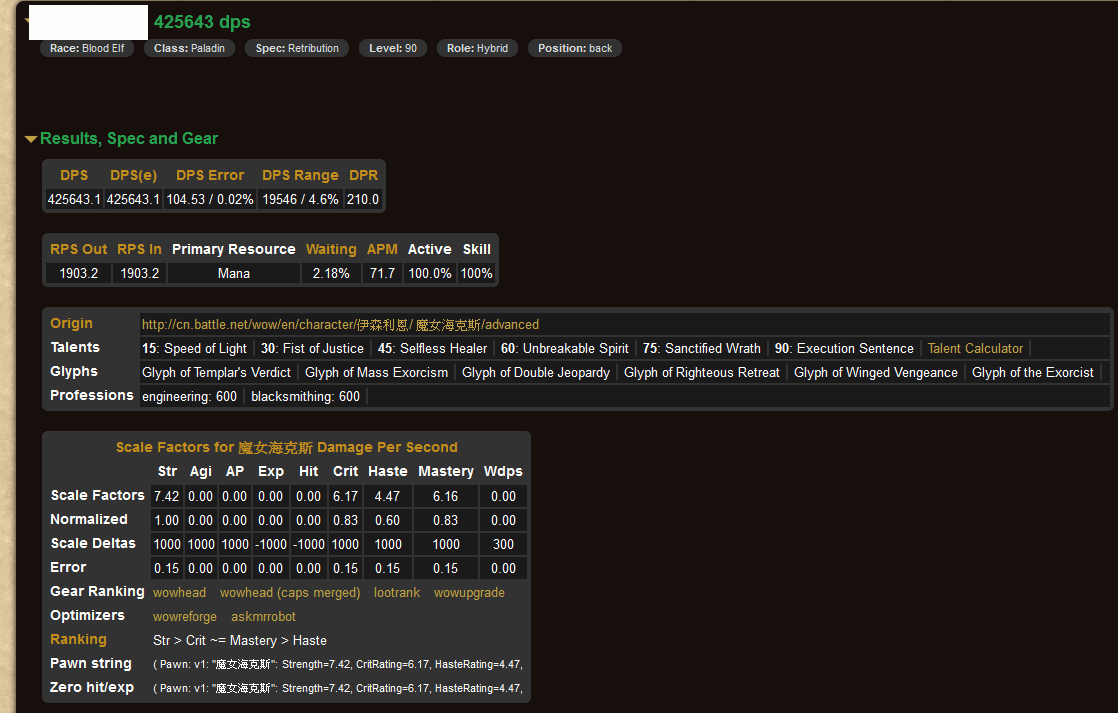
Task: Click the blacksmithing: 600 profession
Action: click(305, 396)
